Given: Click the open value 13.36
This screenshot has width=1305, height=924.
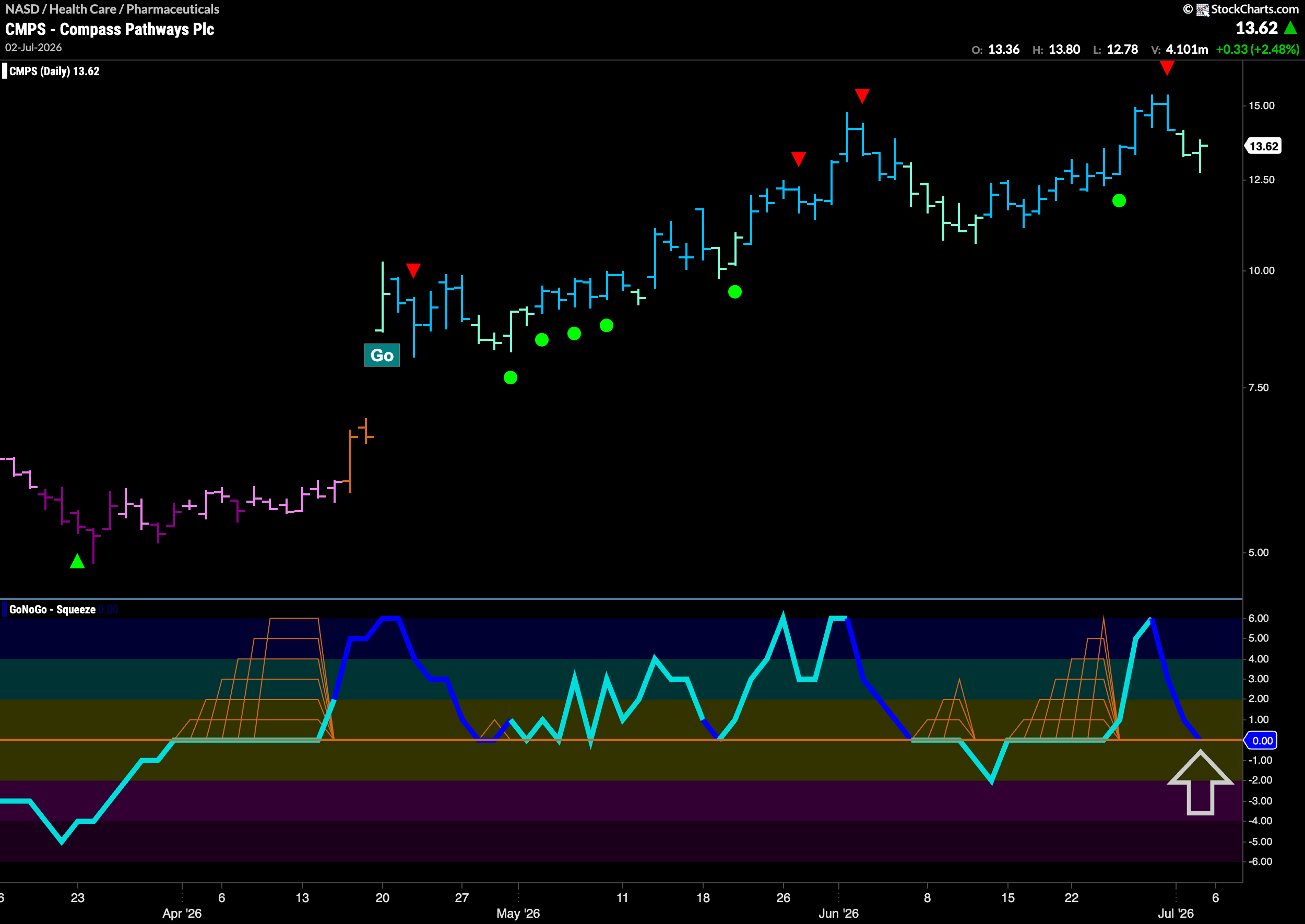Looking at the screenshot, I should [x=1003, y=50].
